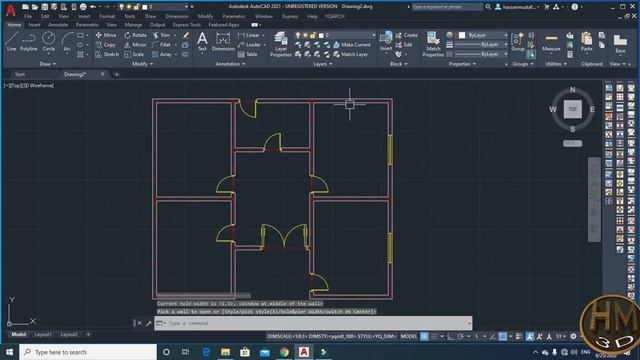Open AutoCAD from Windows taskbar
Image resolution: width=640 pixels, height=360 pixels.
(x=304, y=352)
